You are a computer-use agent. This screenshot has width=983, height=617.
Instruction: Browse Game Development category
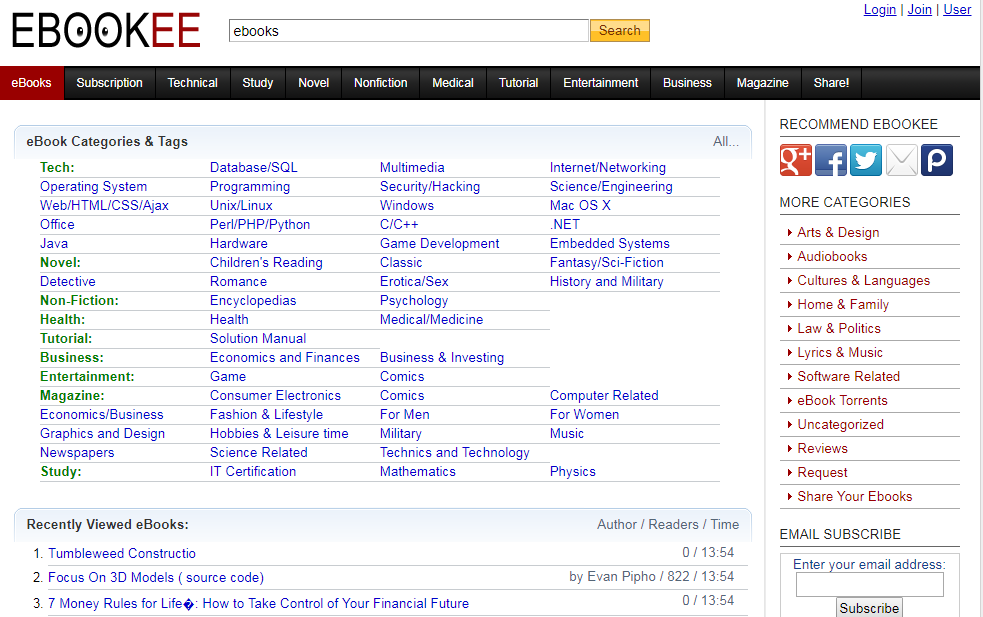coord(439,243)
